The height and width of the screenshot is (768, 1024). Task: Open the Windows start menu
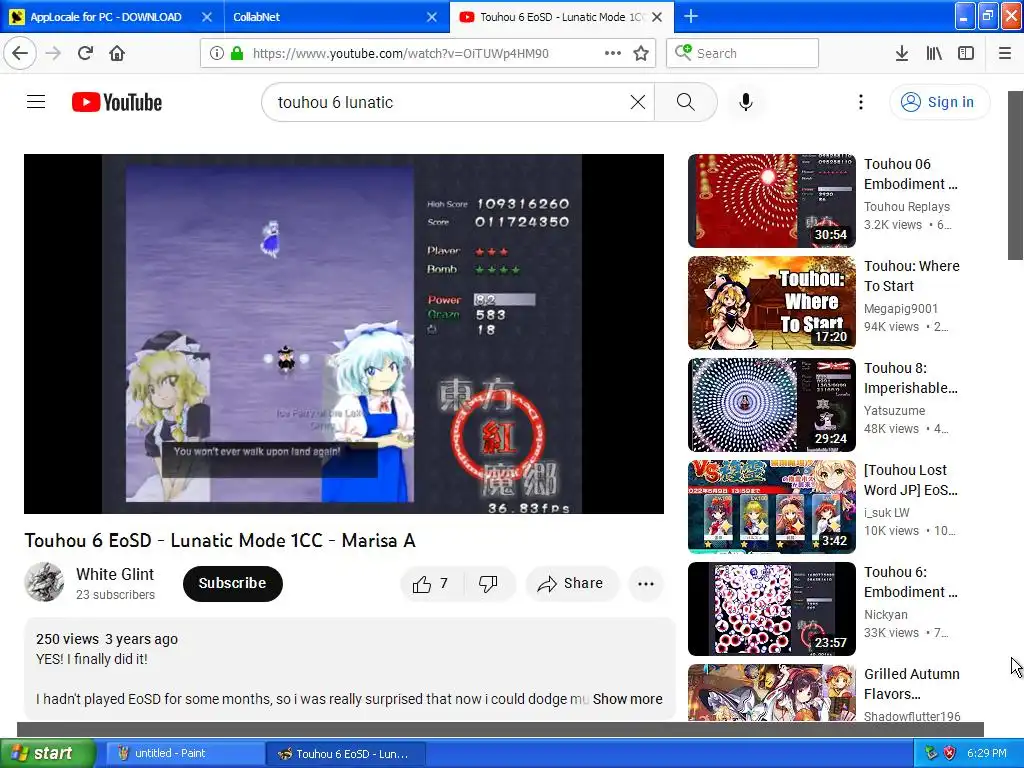[48, 754]
